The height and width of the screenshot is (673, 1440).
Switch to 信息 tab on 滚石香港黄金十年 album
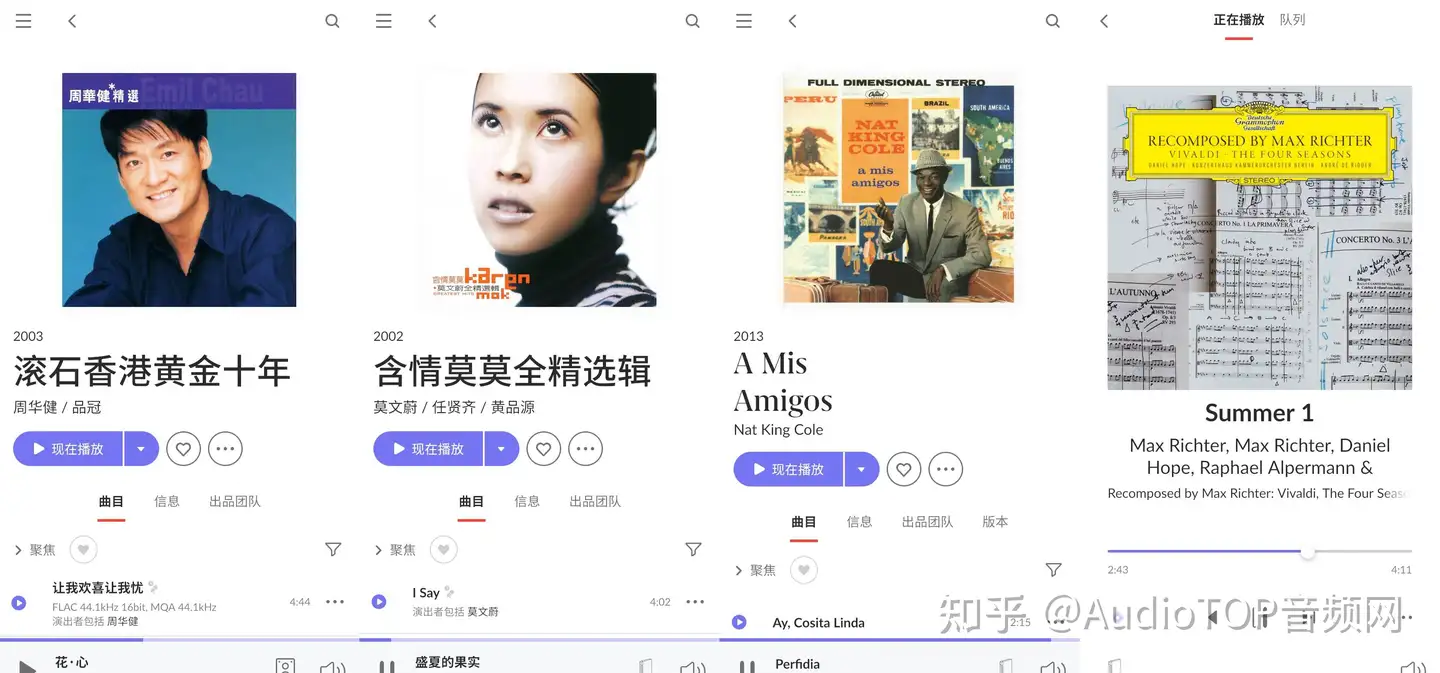(x=167, y=501)
